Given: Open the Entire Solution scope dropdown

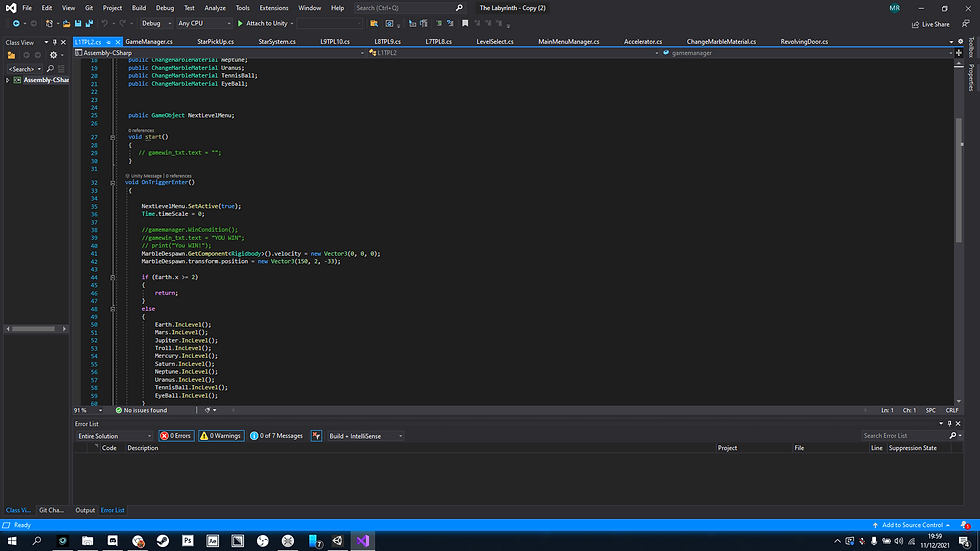Looking at the screenshot, I should (113, 436).
